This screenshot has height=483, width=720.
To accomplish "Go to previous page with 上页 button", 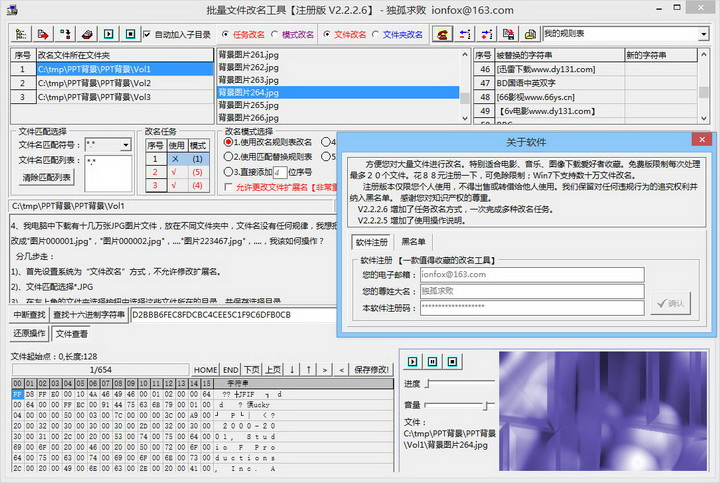I will (273, 370).
